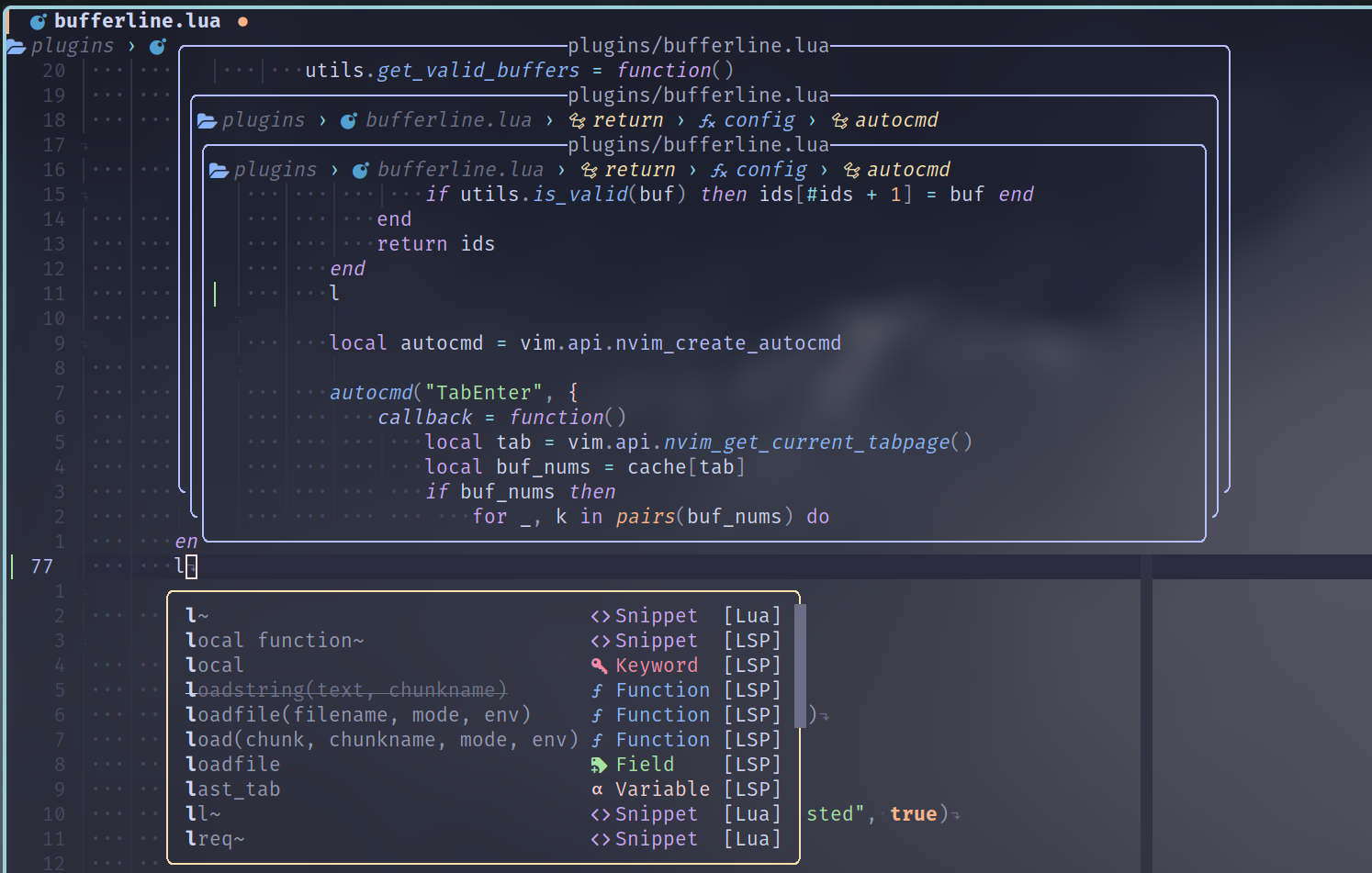Screen dimensions: 1372x873
Task: Click the Snippet icon beside the l~ completion
Action: coord(601,615)
